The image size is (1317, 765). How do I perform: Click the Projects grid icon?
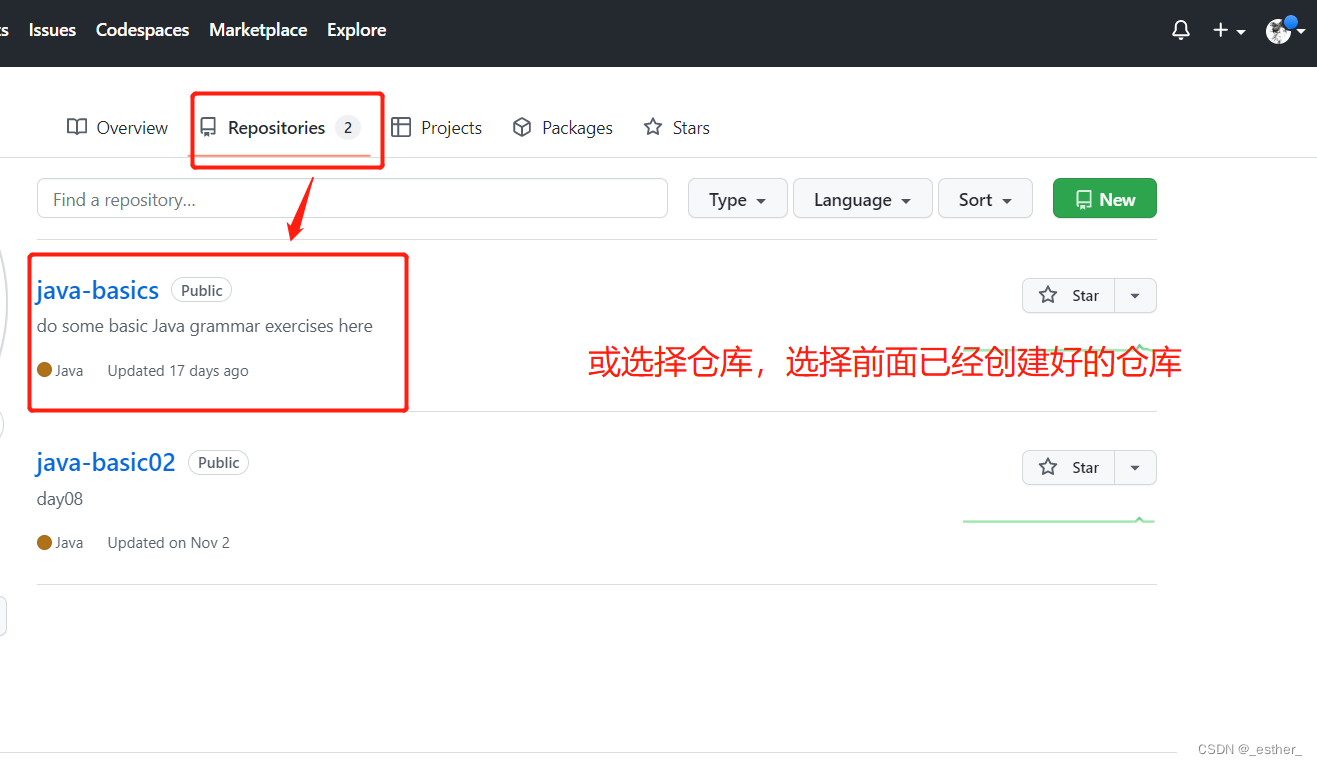point(402,126)
